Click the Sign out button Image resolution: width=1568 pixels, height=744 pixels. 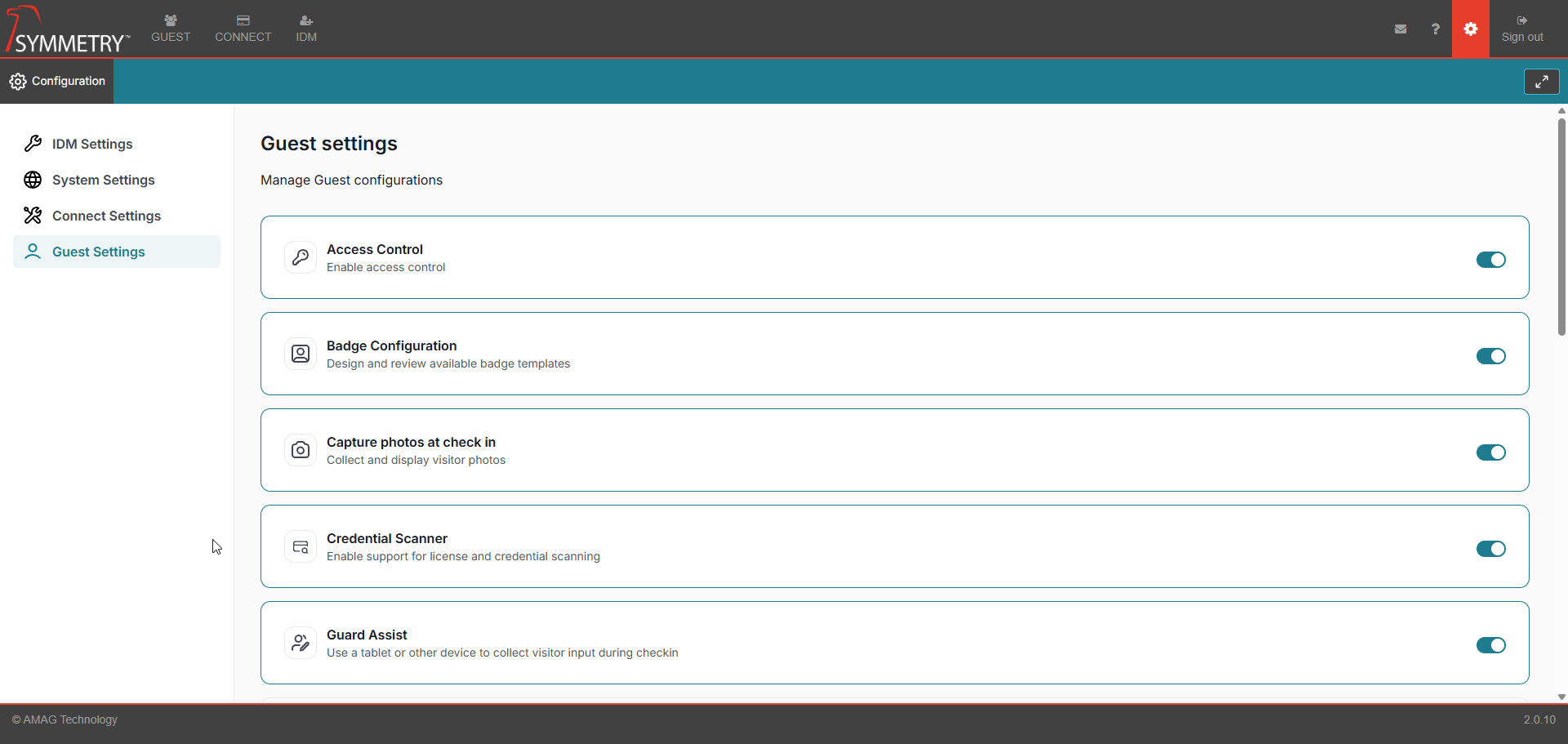coord(1522,29)
